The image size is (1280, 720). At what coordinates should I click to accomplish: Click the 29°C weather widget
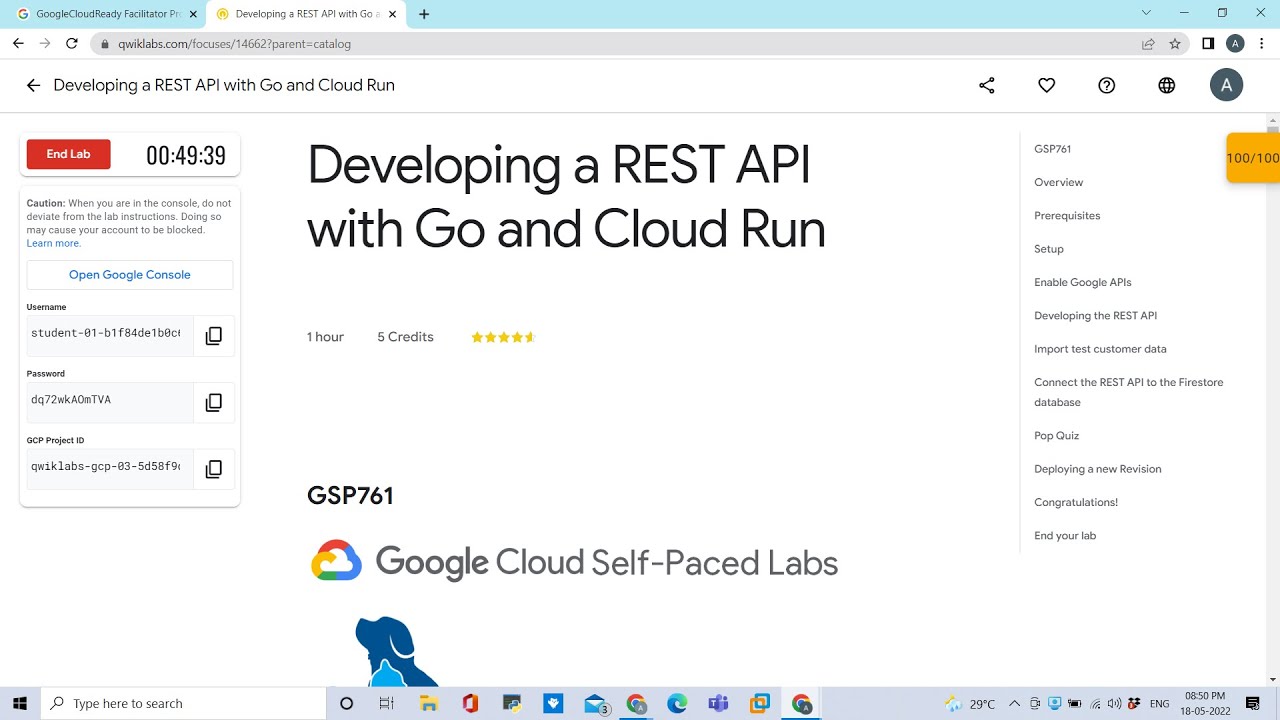970,704
